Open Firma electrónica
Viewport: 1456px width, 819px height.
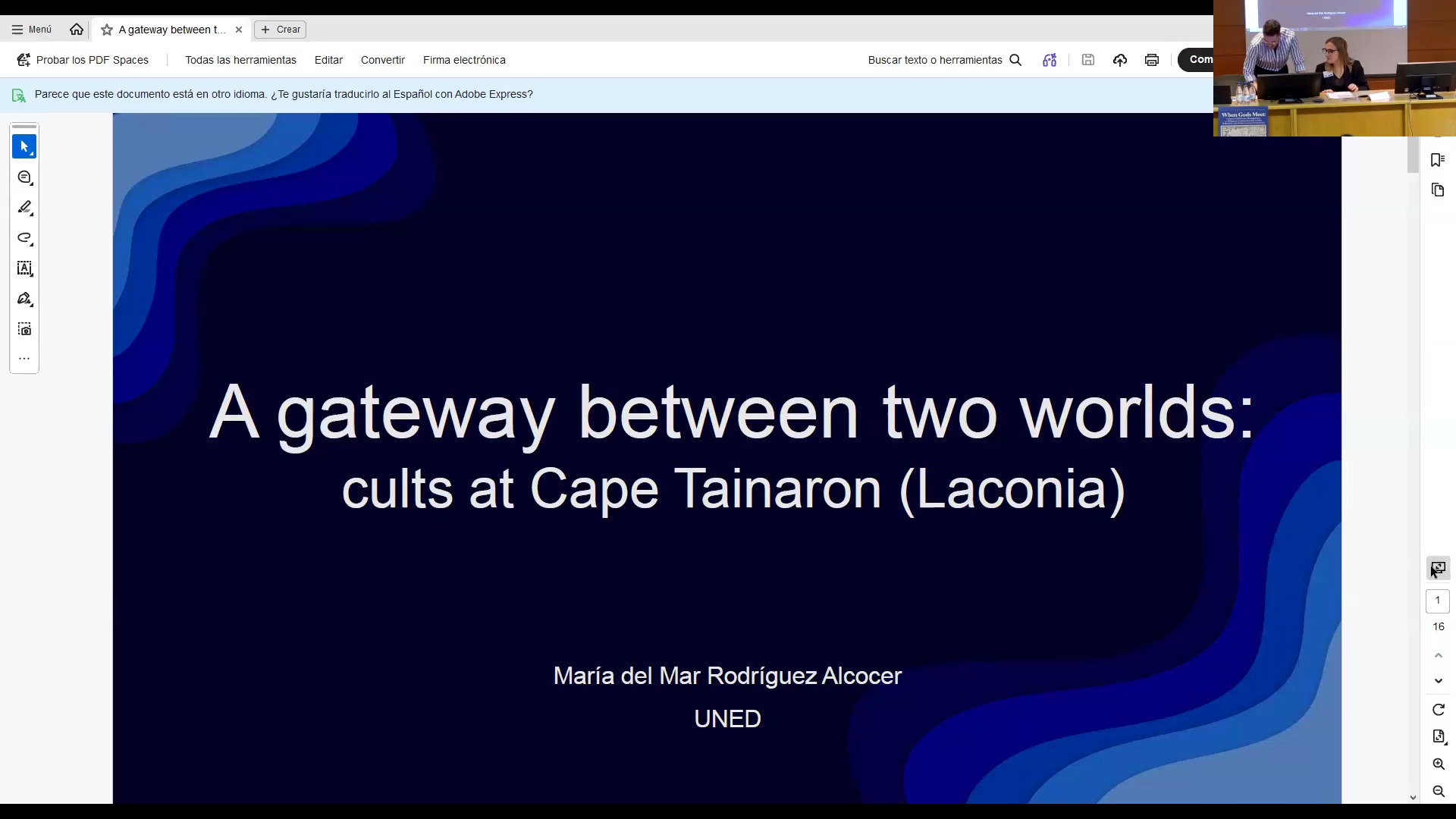(464, 60)
